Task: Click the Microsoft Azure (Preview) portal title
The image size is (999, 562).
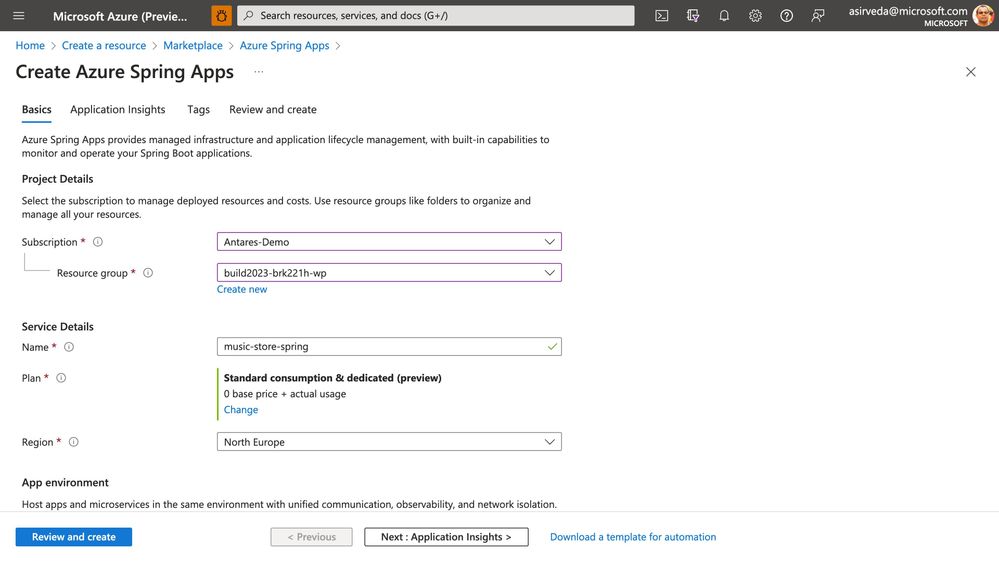Action: coord(120,17)
